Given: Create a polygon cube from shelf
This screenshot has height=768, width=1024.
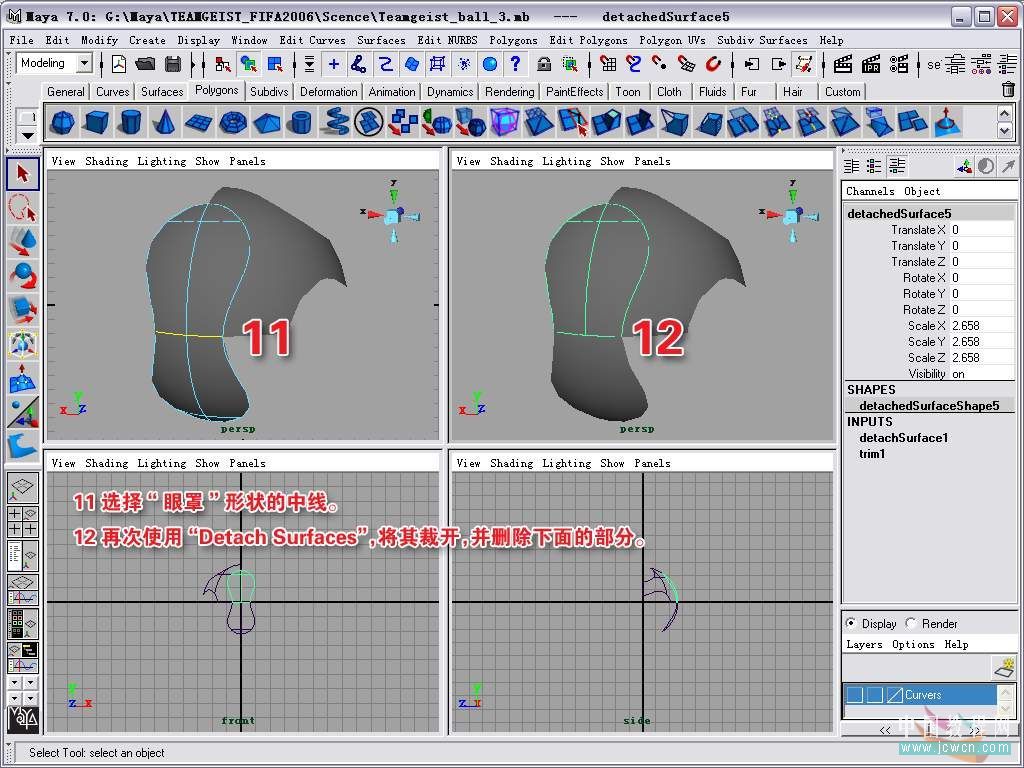Looking at the screenshot, I should [96, 122].
